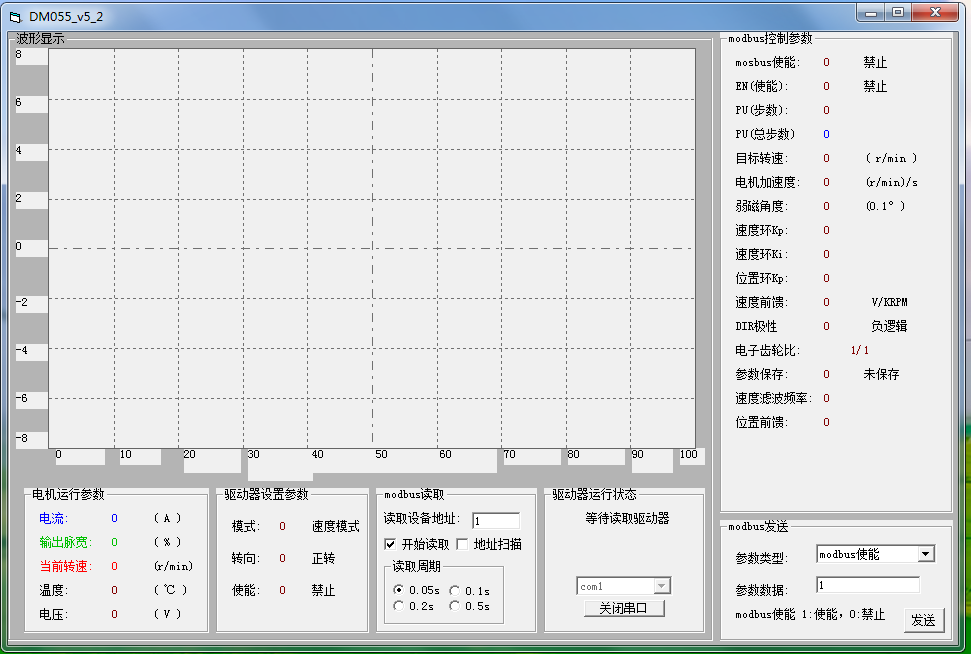The width and height of the screenshot is (971, 654).
Task: Click the 速度环Ki: label
Action: point(762,255)
